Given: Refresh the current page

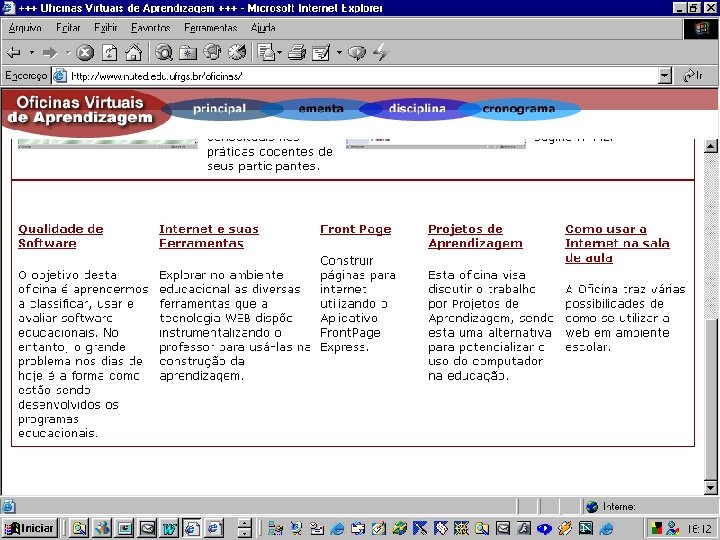Looking at the screenshot, I should click(x=109, y=53).
